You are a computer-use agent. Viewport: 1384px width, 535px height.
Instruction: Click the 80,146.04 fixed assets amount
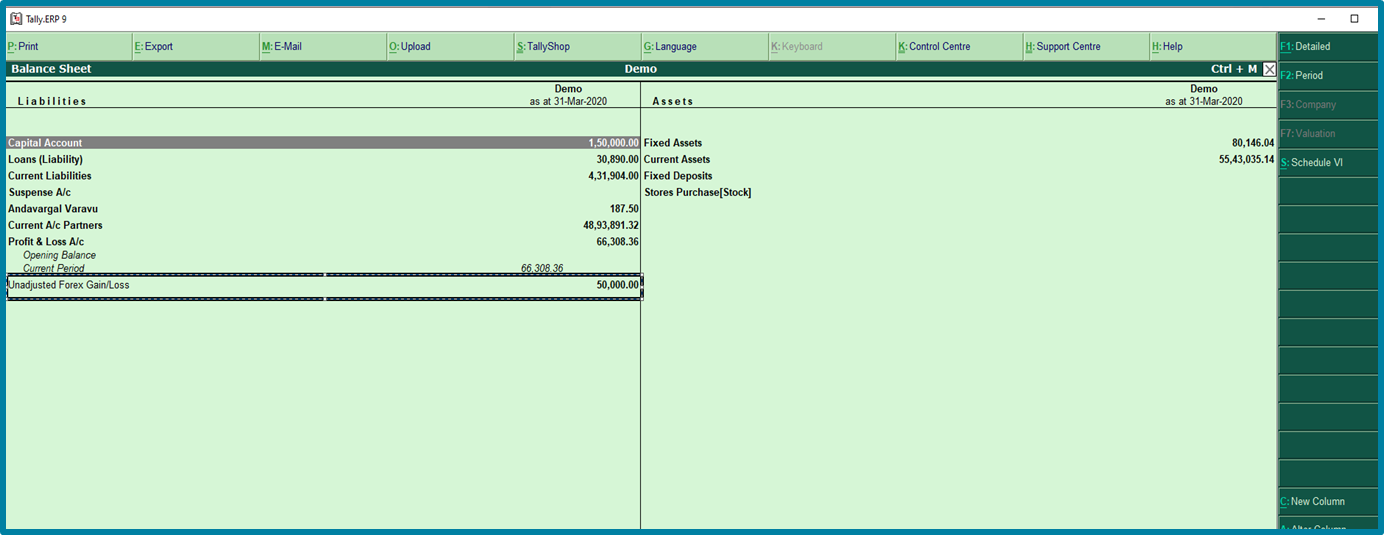(1253, 143)
